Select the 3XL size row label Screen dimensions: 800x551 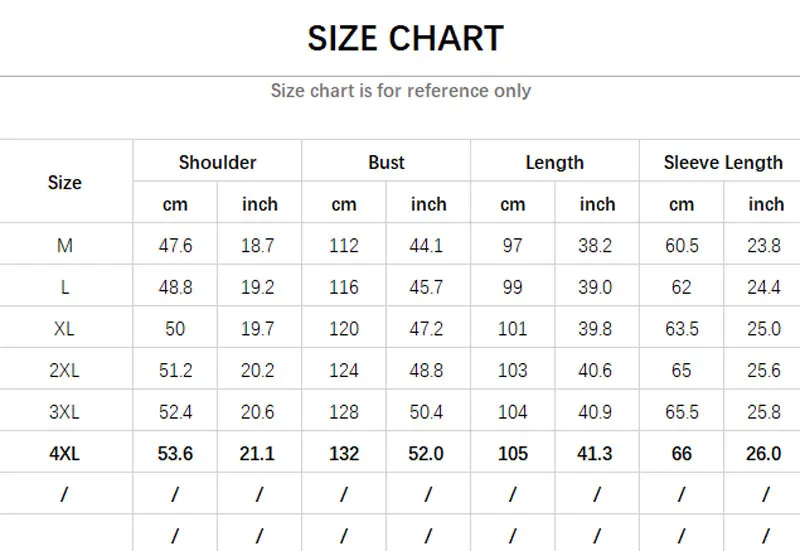[65, 412]
